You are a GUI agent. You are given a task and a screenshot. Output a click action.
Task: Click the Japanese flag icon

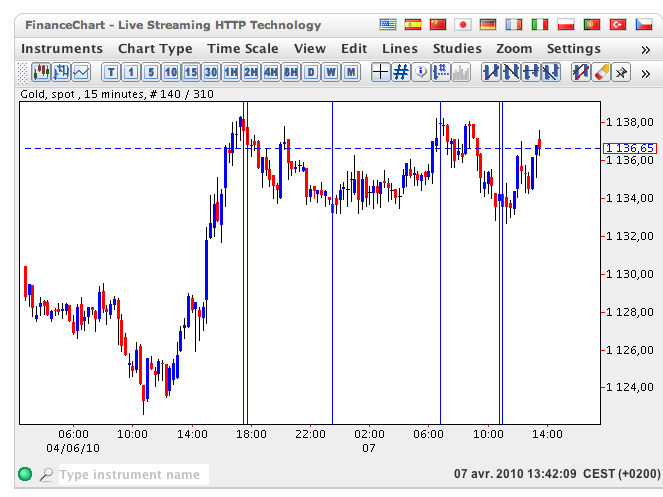pos(462,24)
